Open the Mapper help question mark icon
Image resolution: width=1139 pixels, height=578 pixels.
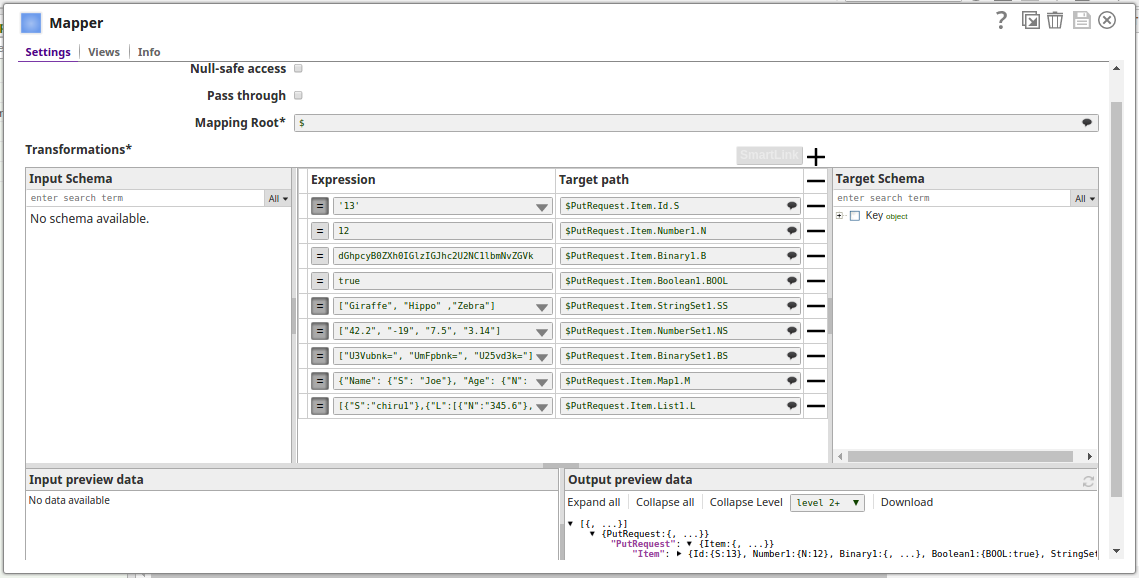click(x=1001, y=20)
